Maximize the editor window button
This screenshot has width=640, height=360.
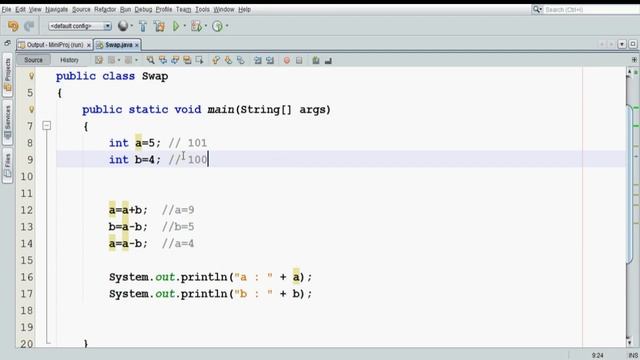(x=633, y=44)
